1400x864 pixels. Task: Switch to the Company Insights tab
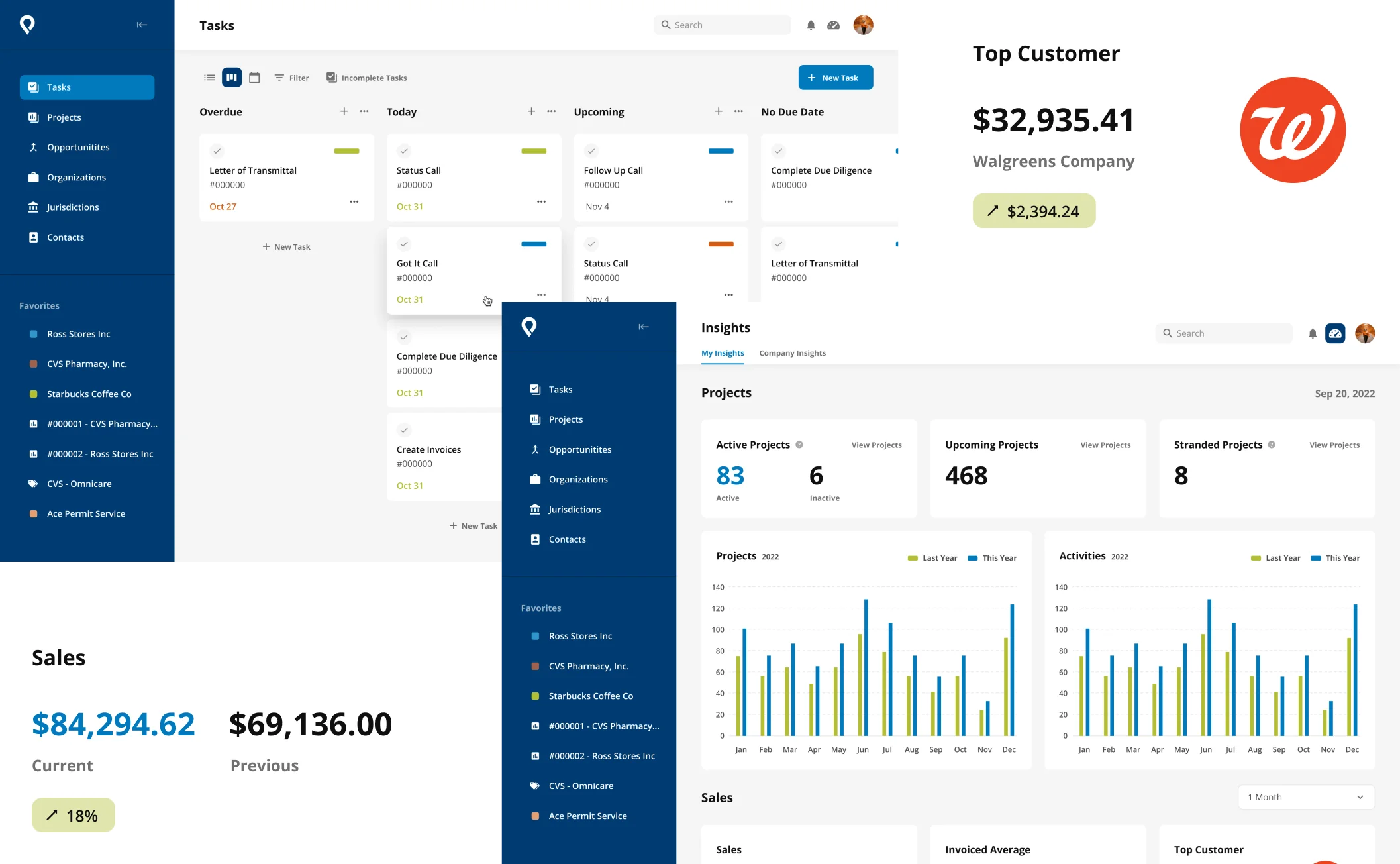[x=792, y=353]
